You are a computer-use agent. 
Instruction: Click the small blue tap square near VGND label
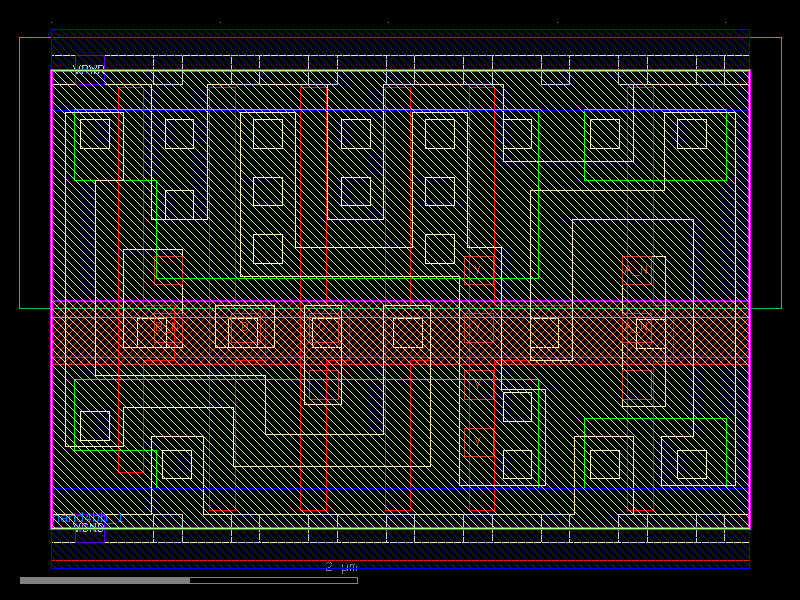coord(88,536)
